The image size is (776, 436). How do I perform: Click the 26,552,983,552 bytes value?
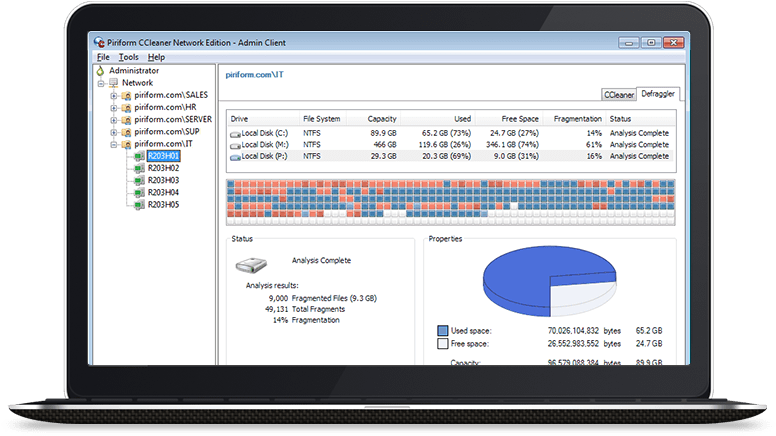573,343
